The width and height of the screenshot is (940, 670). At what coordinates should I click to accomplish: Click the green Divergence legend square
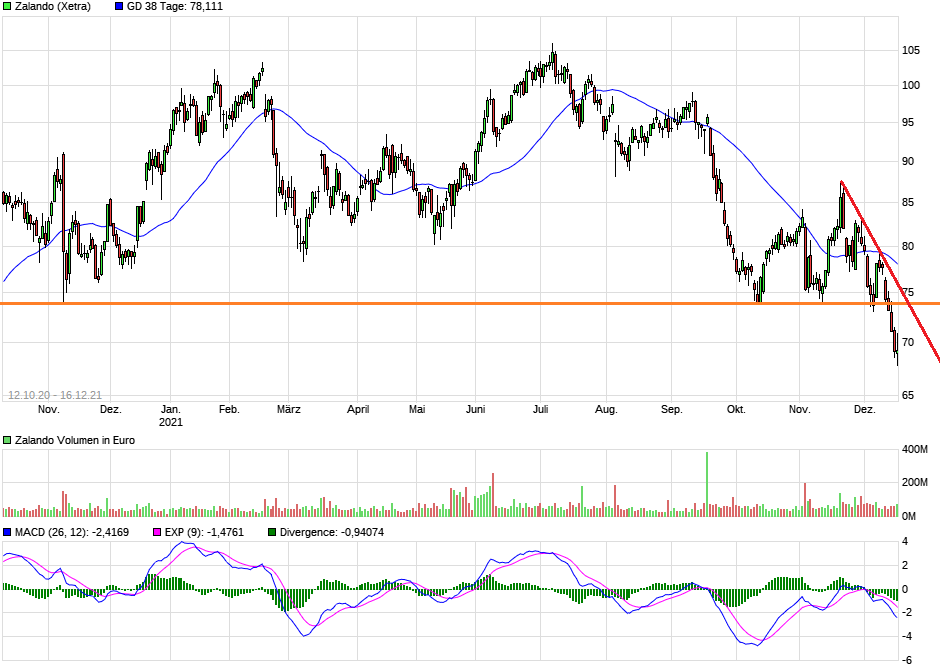(272, 532)
